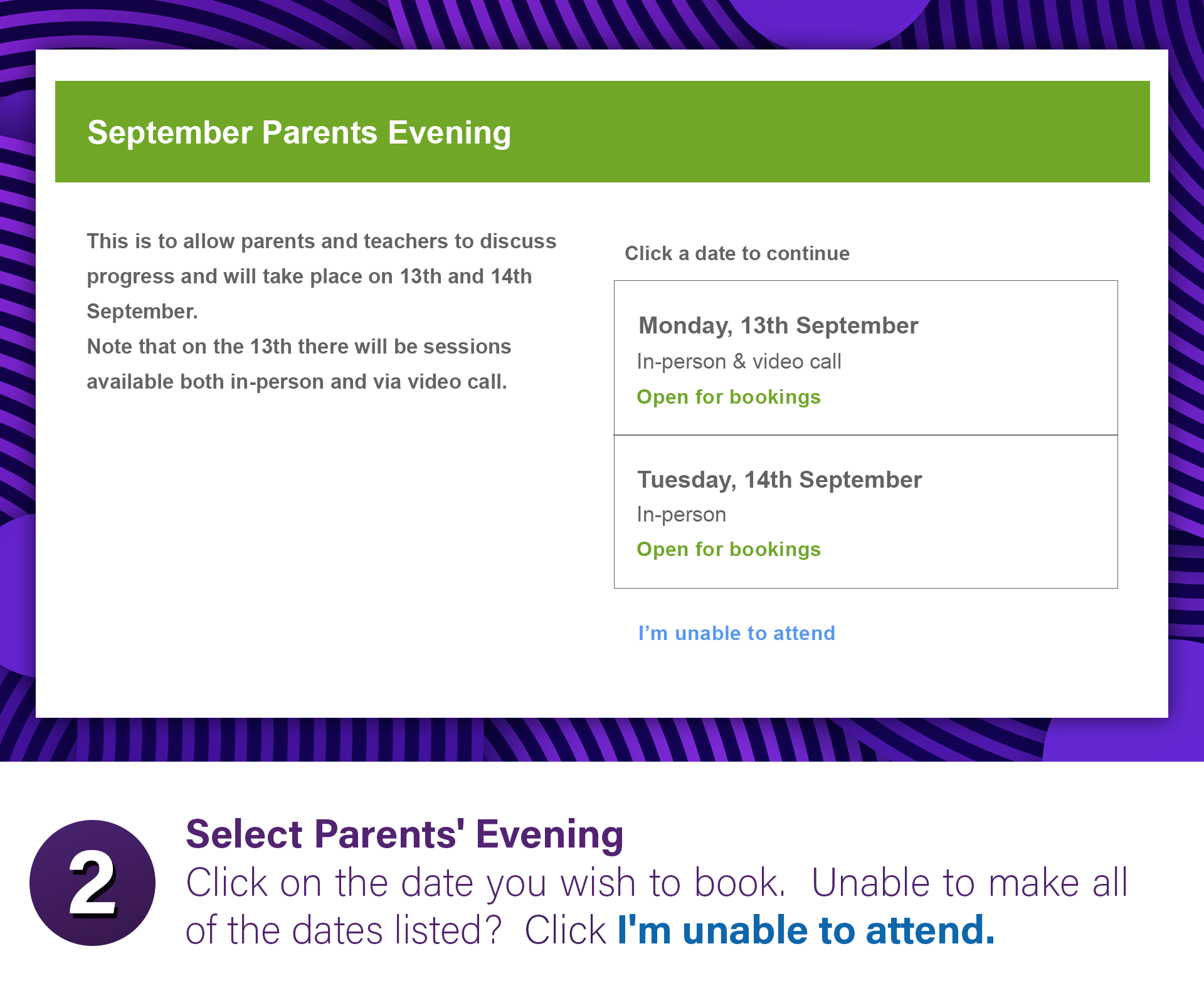
Task: Click the 'Select Parents' Evening' heading
Action: [404, 834]
